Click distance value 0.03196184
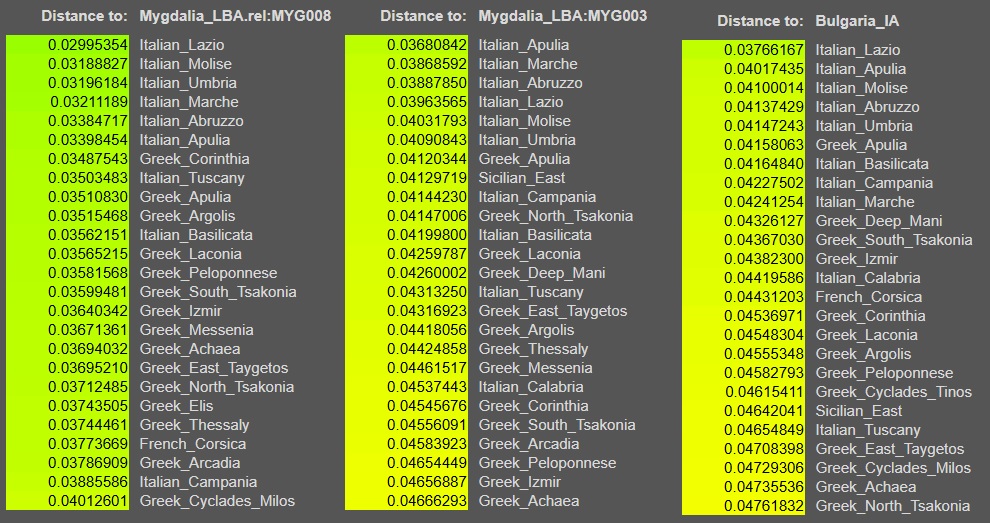990x523 pixels. [x=88, y=83]
